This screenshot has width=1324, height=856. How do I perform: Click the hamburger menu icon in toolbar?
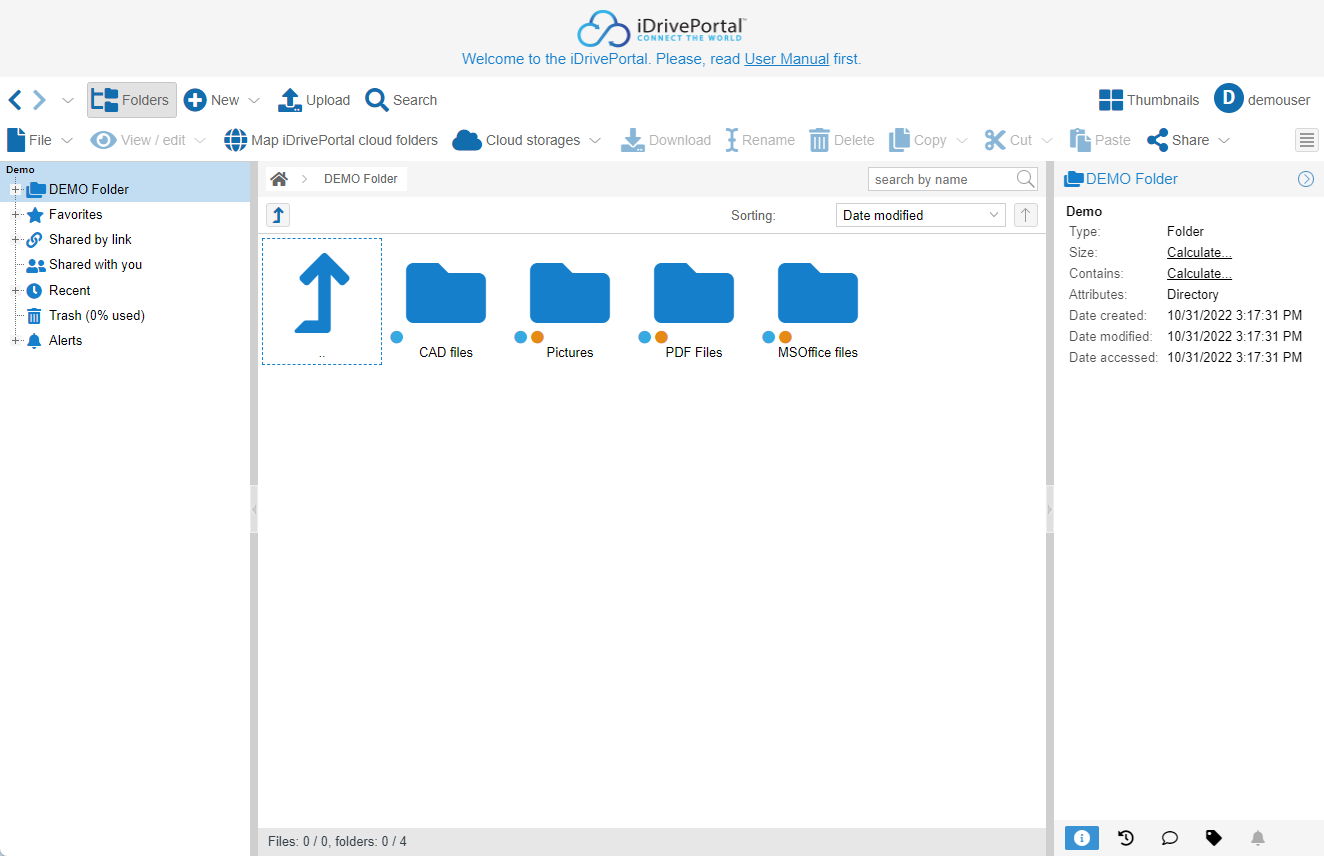[1307, 140]
